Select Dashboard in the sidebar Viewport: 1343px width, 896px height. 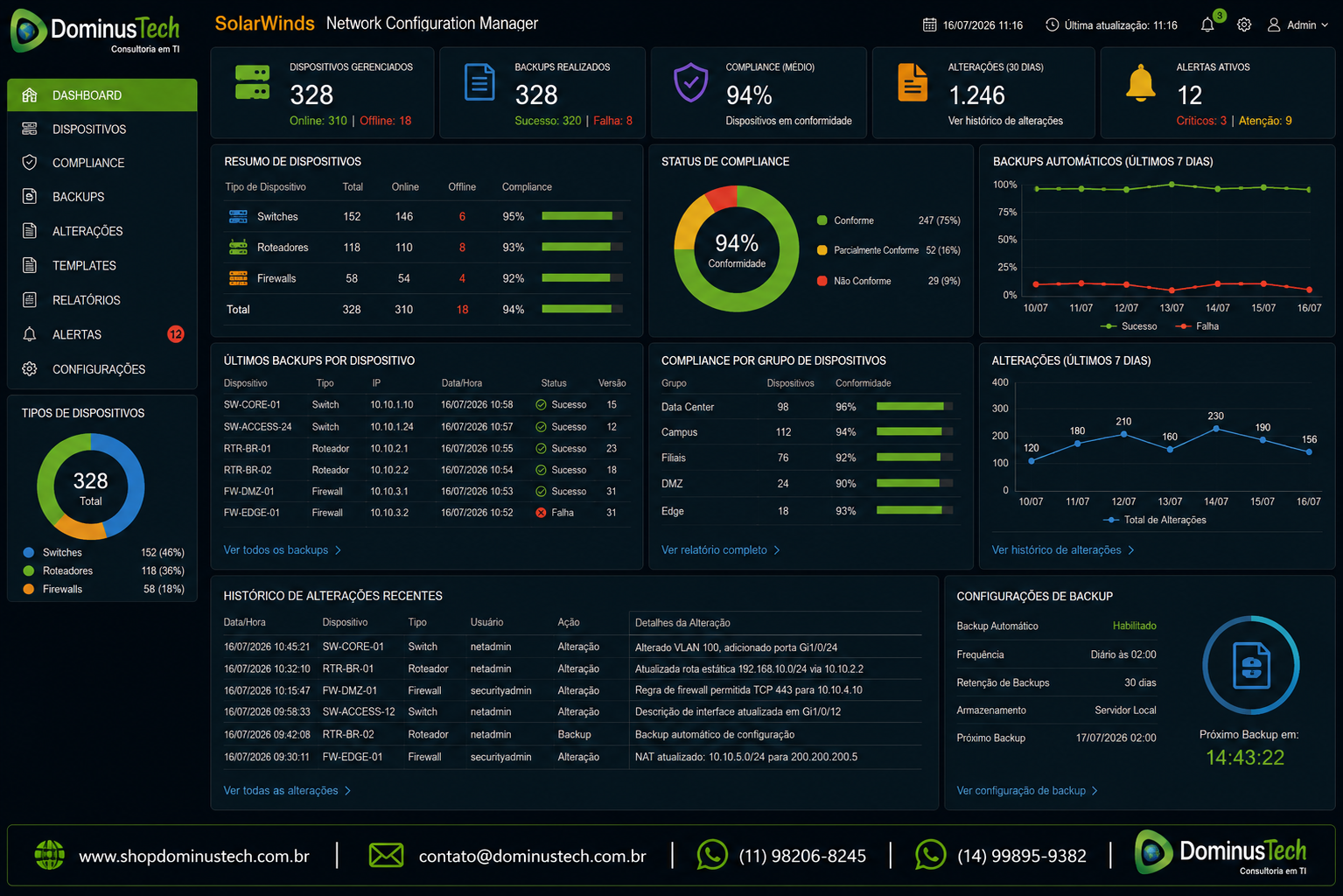point(102,95)
